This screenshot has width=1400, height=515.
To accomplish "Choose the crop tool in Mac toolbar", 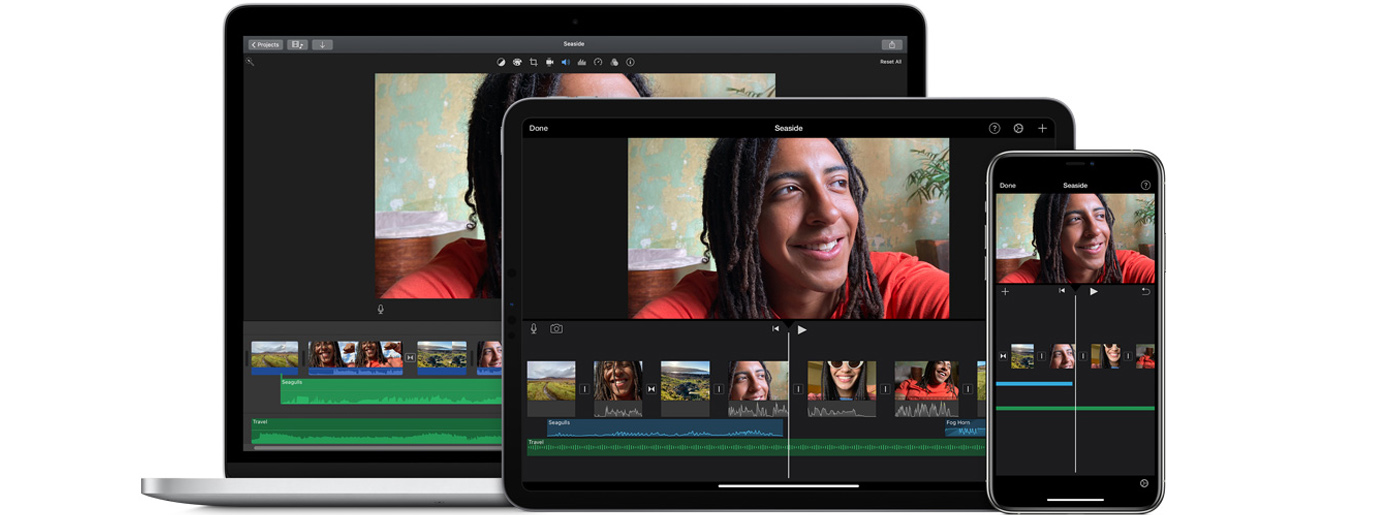I will point(533,62).
